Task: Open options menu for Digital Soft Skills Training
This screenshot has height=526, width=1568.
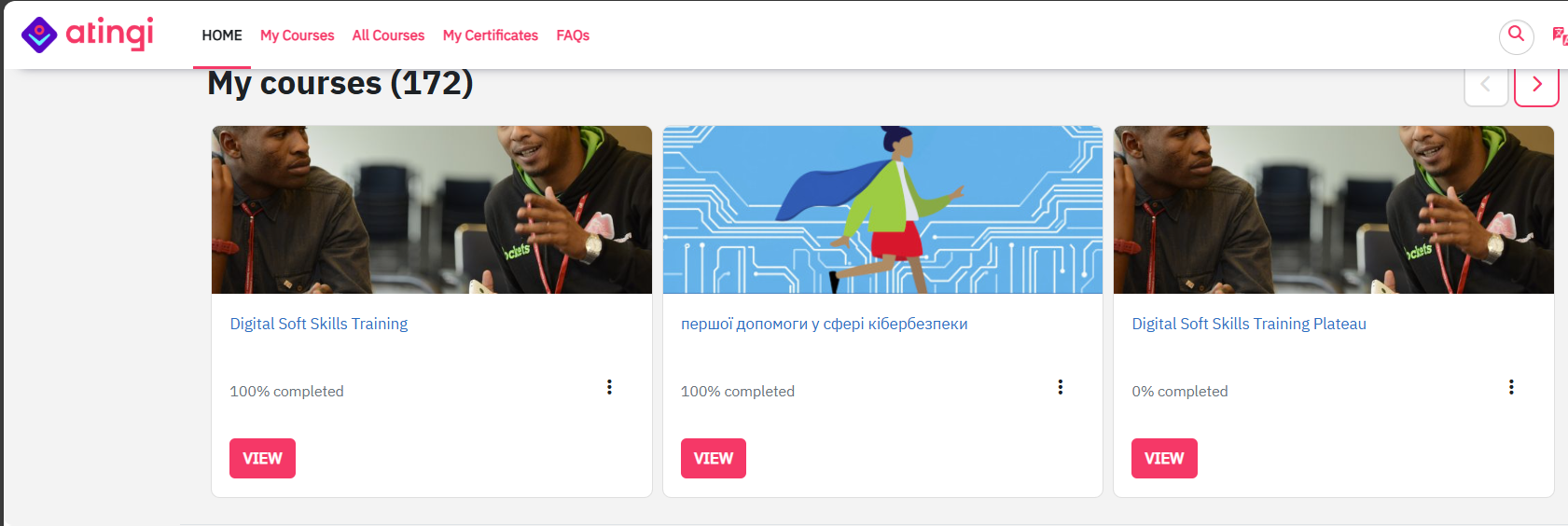Action: 609,387
